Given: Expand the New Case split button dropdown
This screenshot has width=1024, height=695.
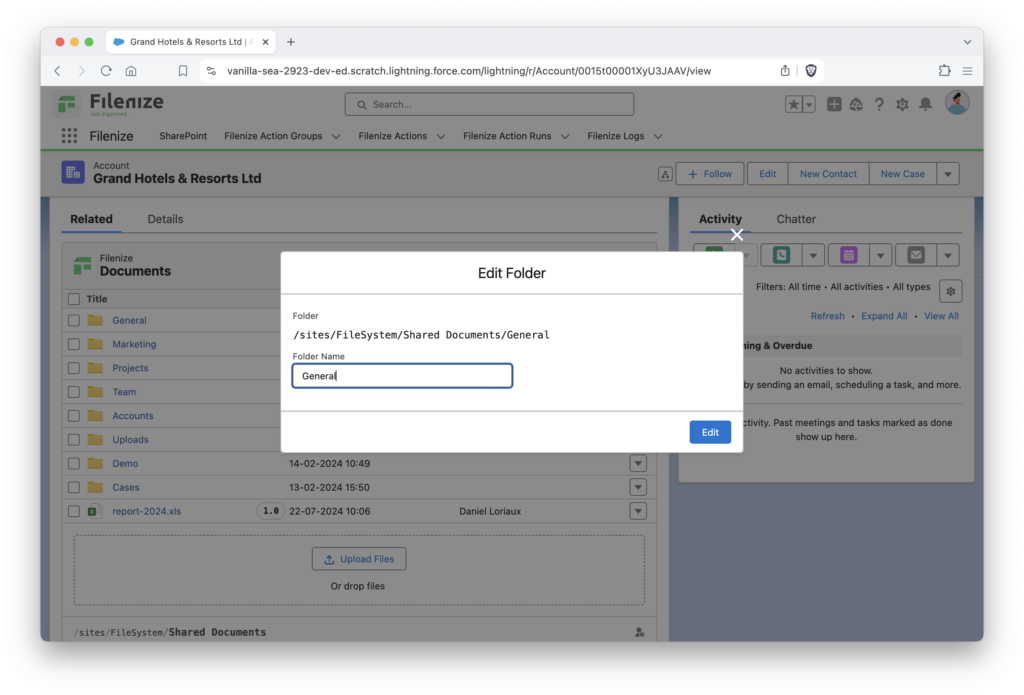Looking at the screenshot, I should [950, 173].
